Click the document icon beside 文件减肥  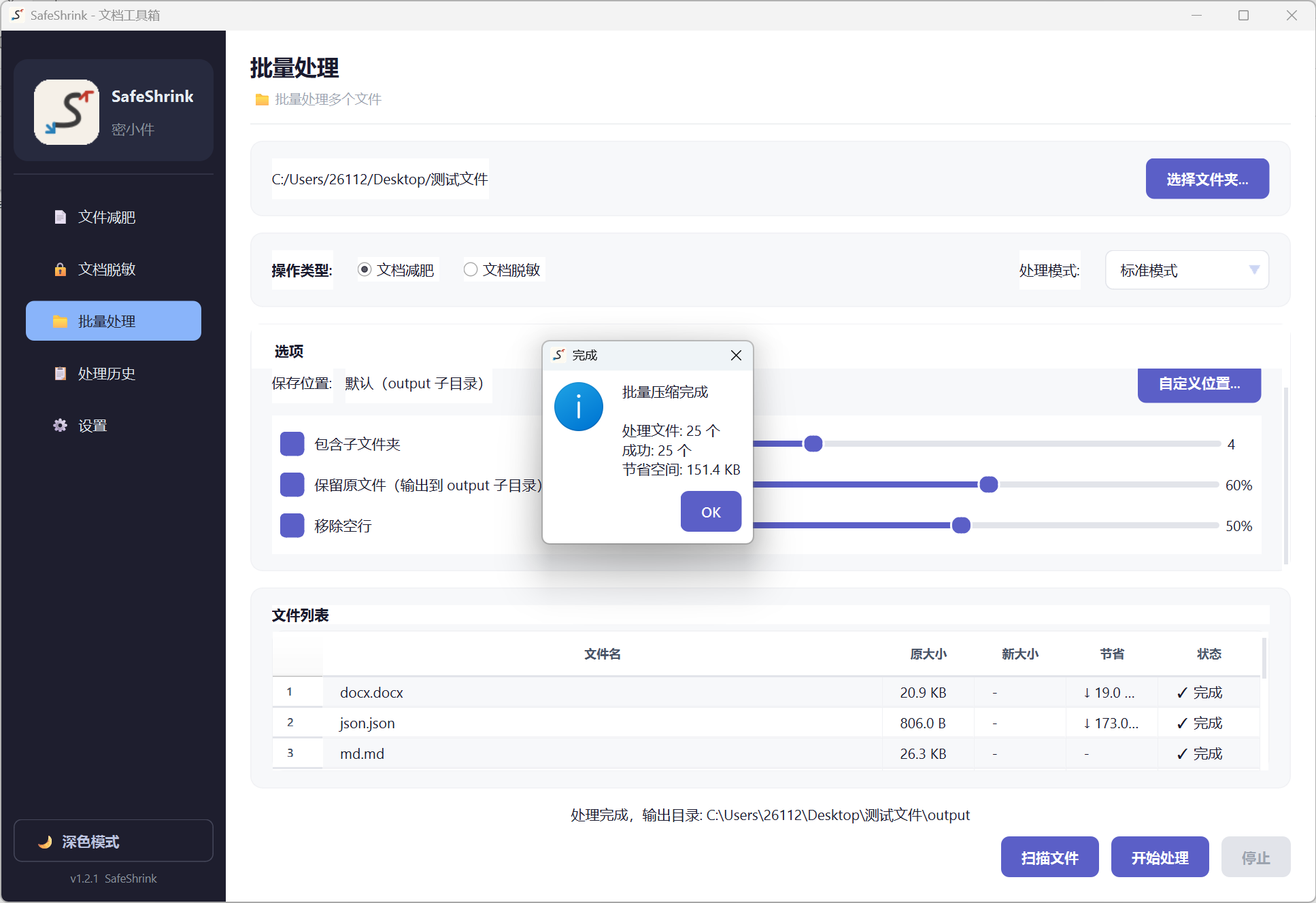(61, 217)
